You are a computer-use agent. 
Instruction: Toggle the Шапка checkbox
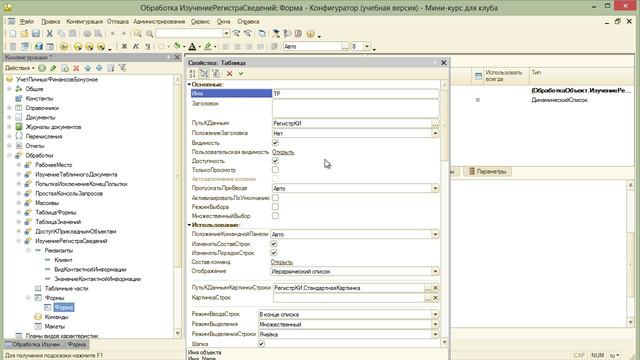261,344
